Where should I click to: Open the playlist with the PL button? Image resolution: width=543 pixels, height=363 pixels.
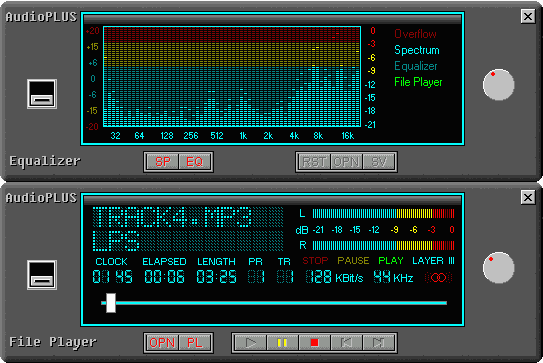194,343
